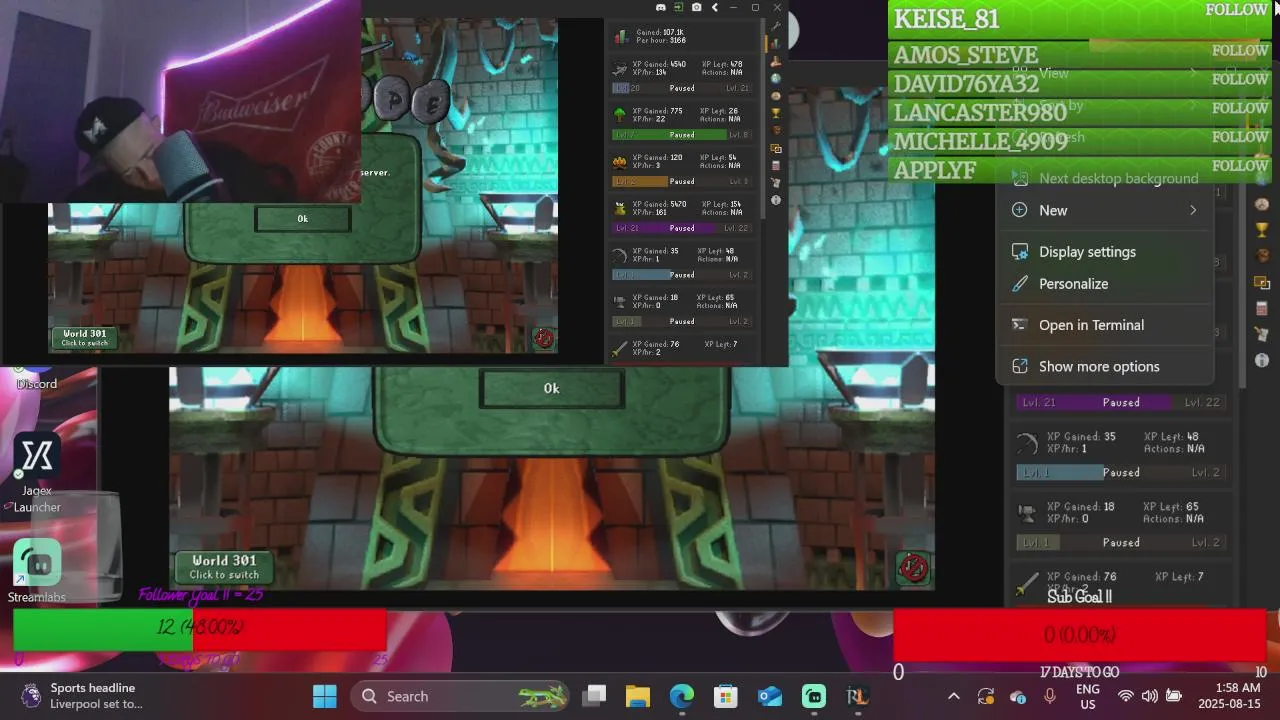Select Show more options
Screen dimensions: 1280x720
(1105, 367)
